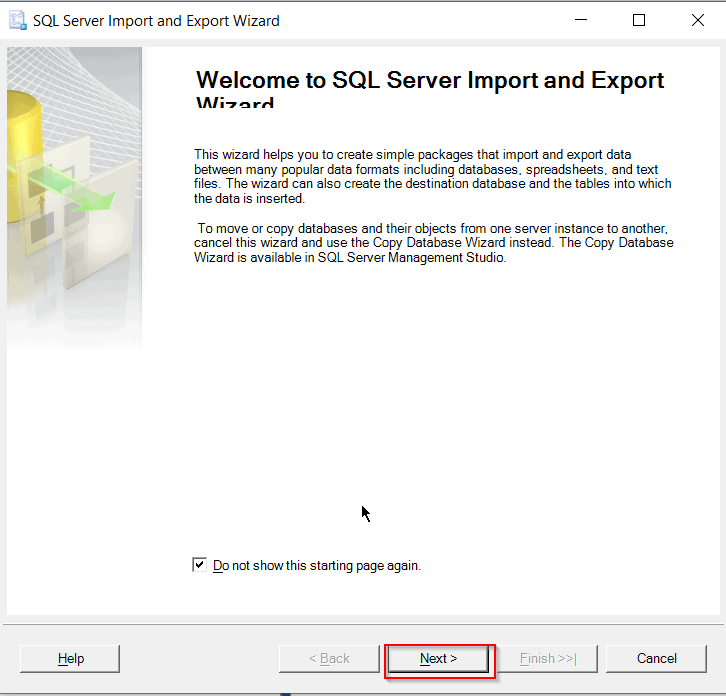Minimize the wizard window
This screenshot has width=726, height=696.
point(581,20)
